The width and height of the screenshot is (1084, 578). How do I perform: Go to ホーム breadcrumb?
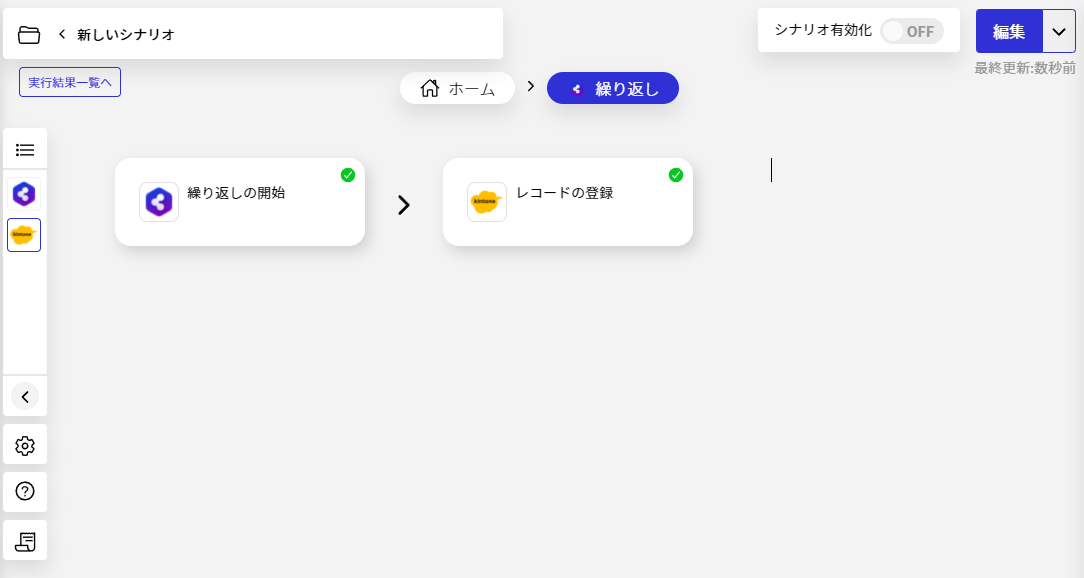[458, 88]
